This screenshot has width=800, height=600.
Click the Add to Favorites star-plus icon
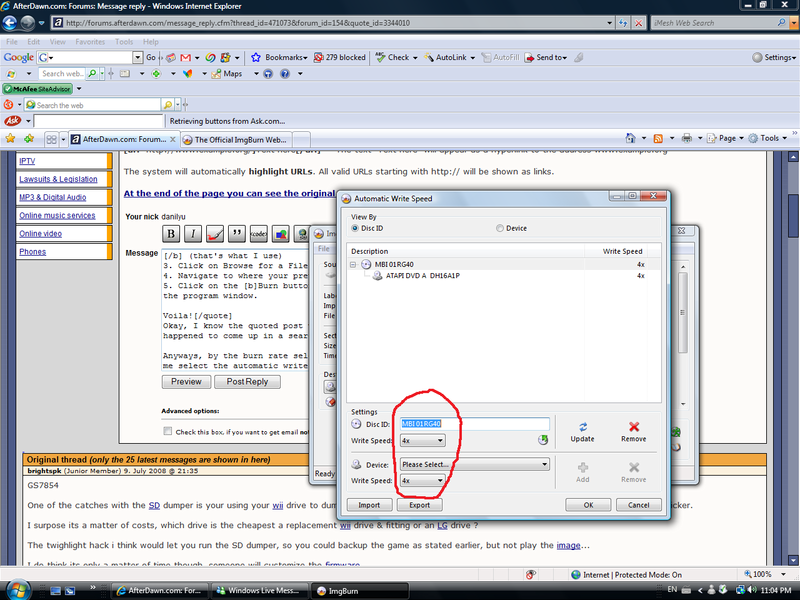pyautogui.click(x=29, y=138)
